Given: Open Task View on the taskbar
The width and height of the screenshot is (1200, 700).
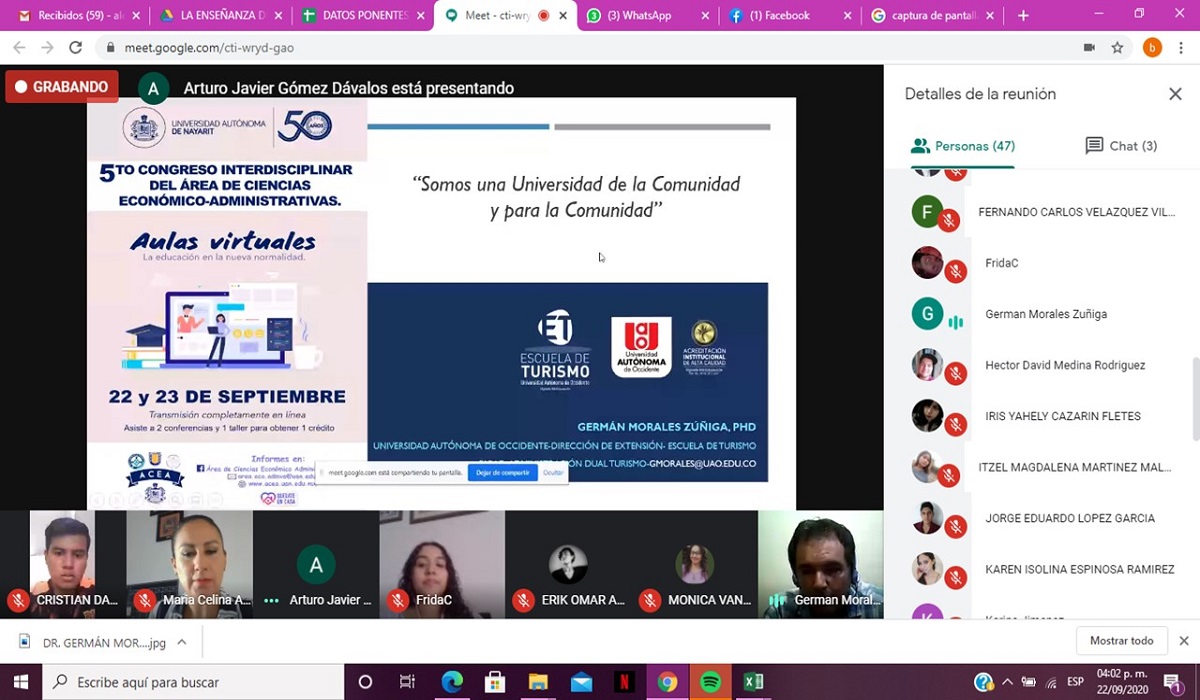Looking at the screenshot, I should pos(407,682).
